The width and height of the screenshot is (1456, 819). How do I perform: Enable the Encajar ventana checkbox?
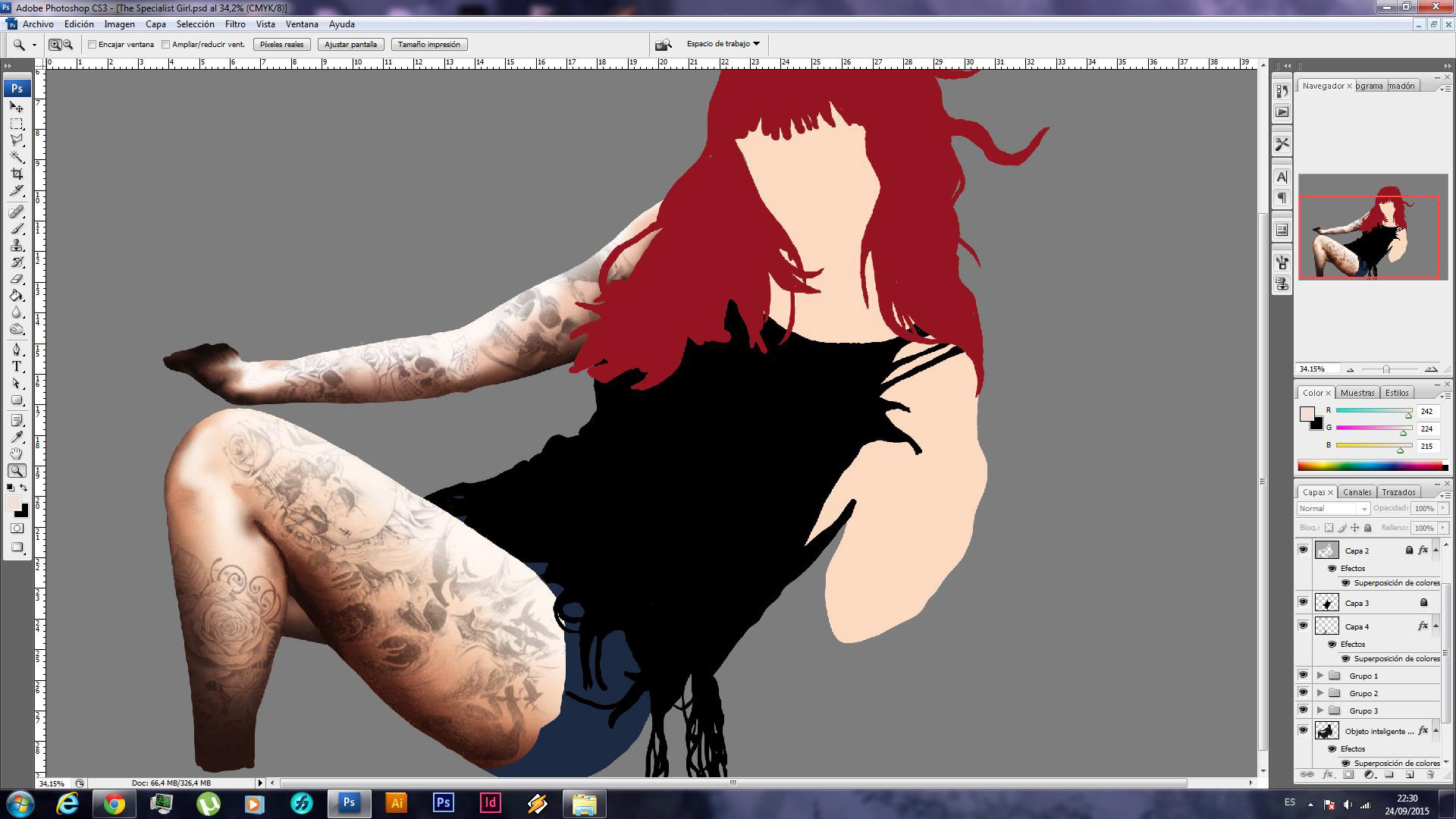coord(93,45)
